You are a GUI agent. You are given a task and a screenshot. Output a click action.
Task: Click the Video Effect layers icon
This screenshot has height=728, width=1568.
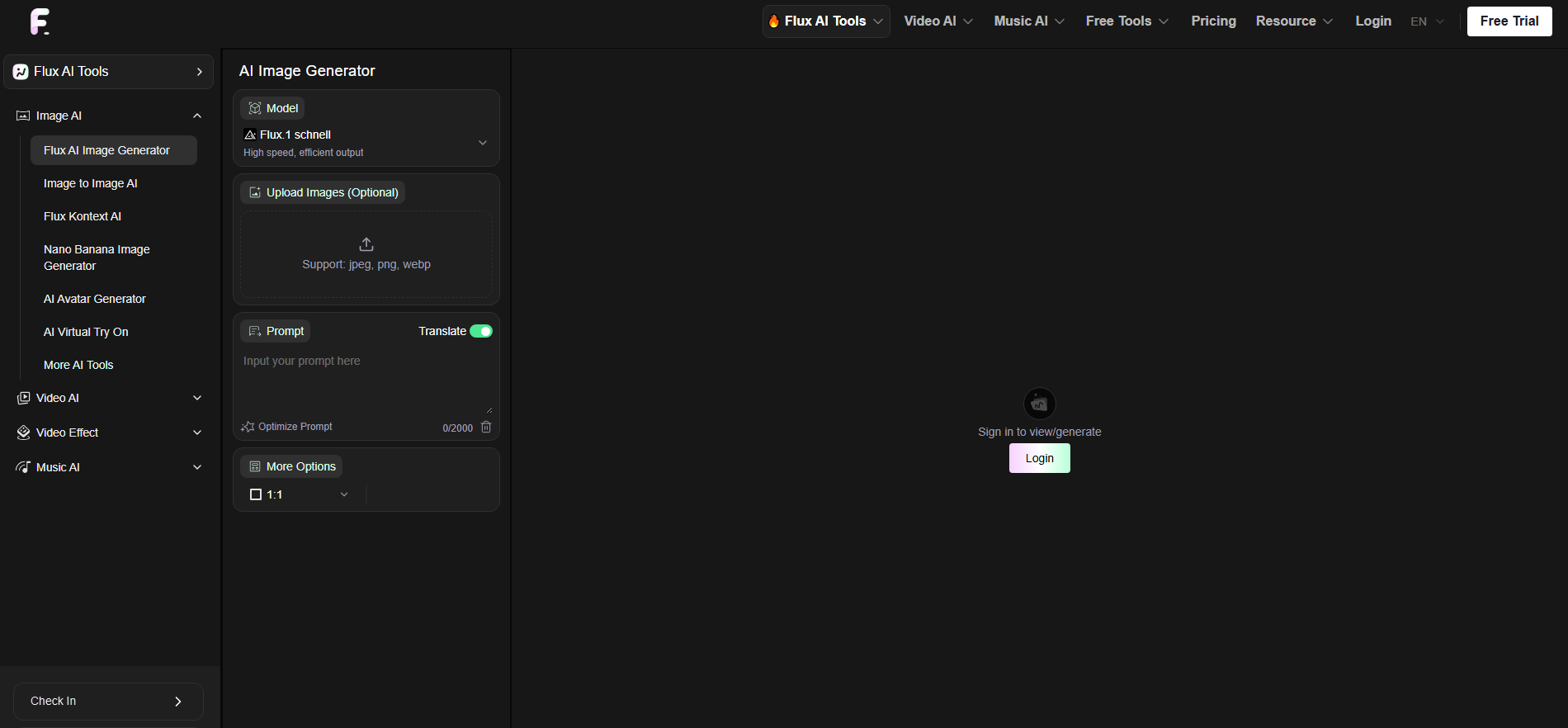click(23, 433)
